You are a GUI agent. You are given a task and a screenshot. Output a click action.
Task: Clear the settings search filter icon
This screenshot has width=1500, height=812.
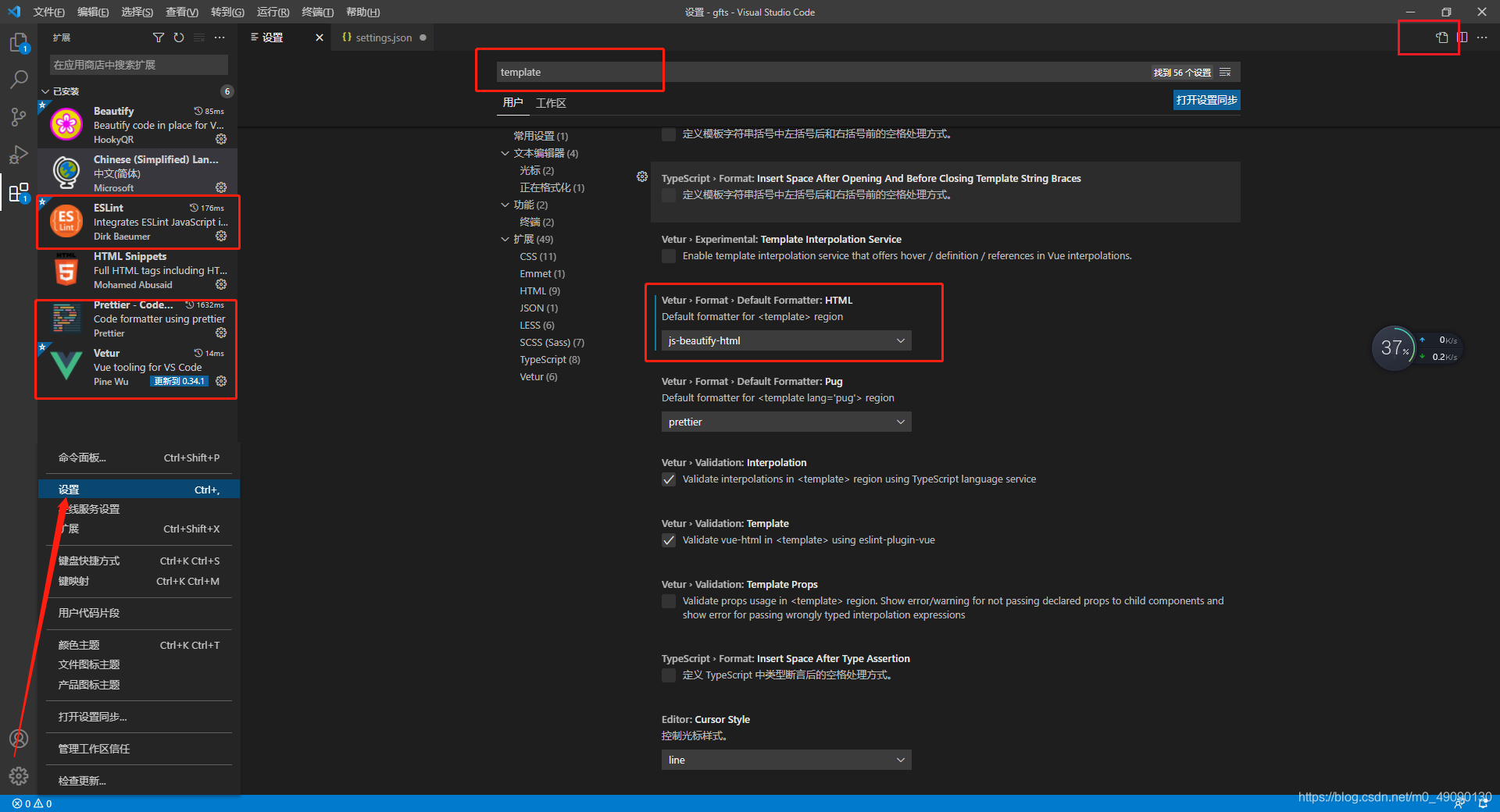[1225, 72]
